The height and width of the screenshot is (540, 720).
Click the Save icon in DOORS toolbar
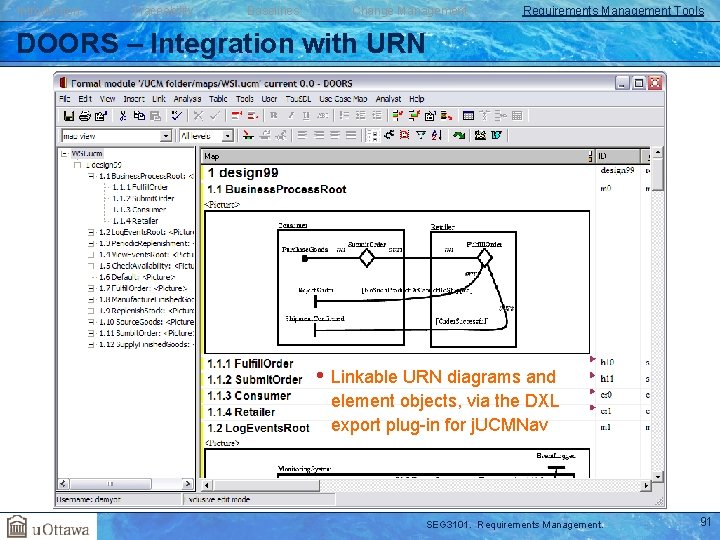click(69, 116)
